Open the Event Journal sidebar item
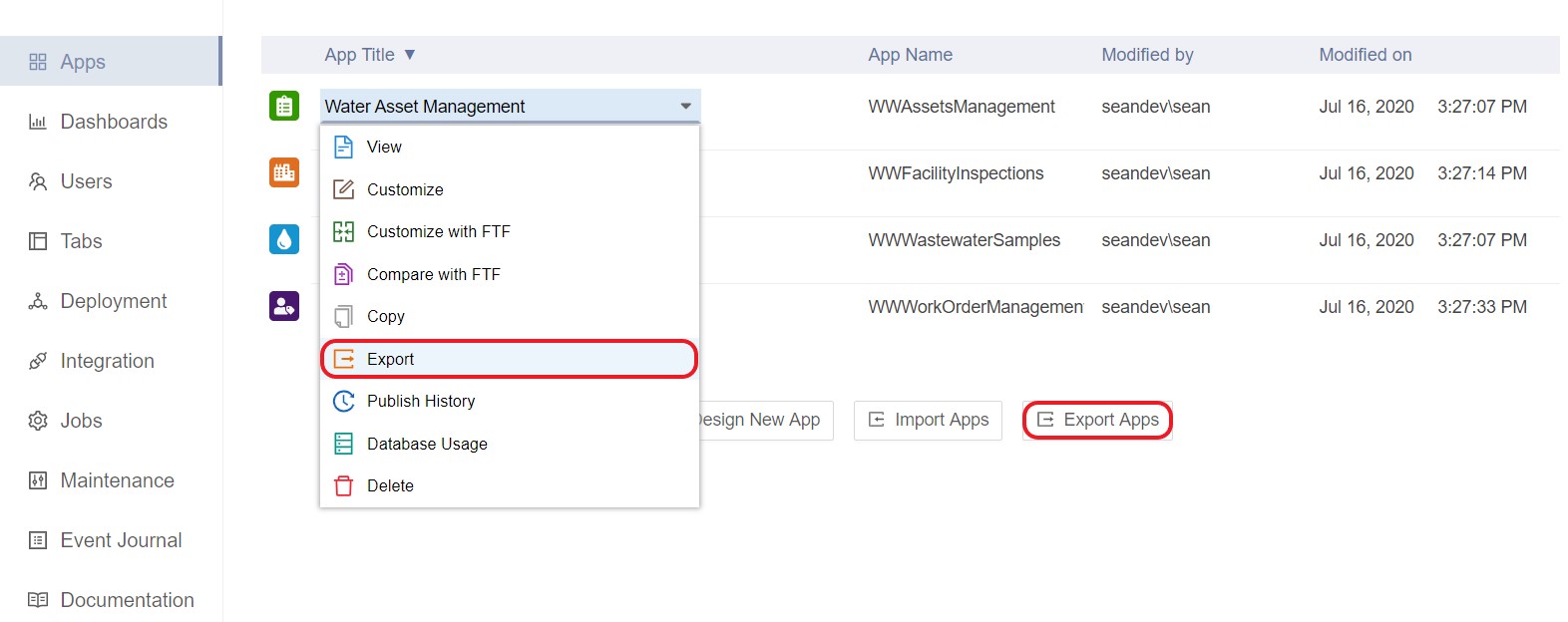Image resolution: width=1568 pixels, height=622 pixels. click(121, 540)
